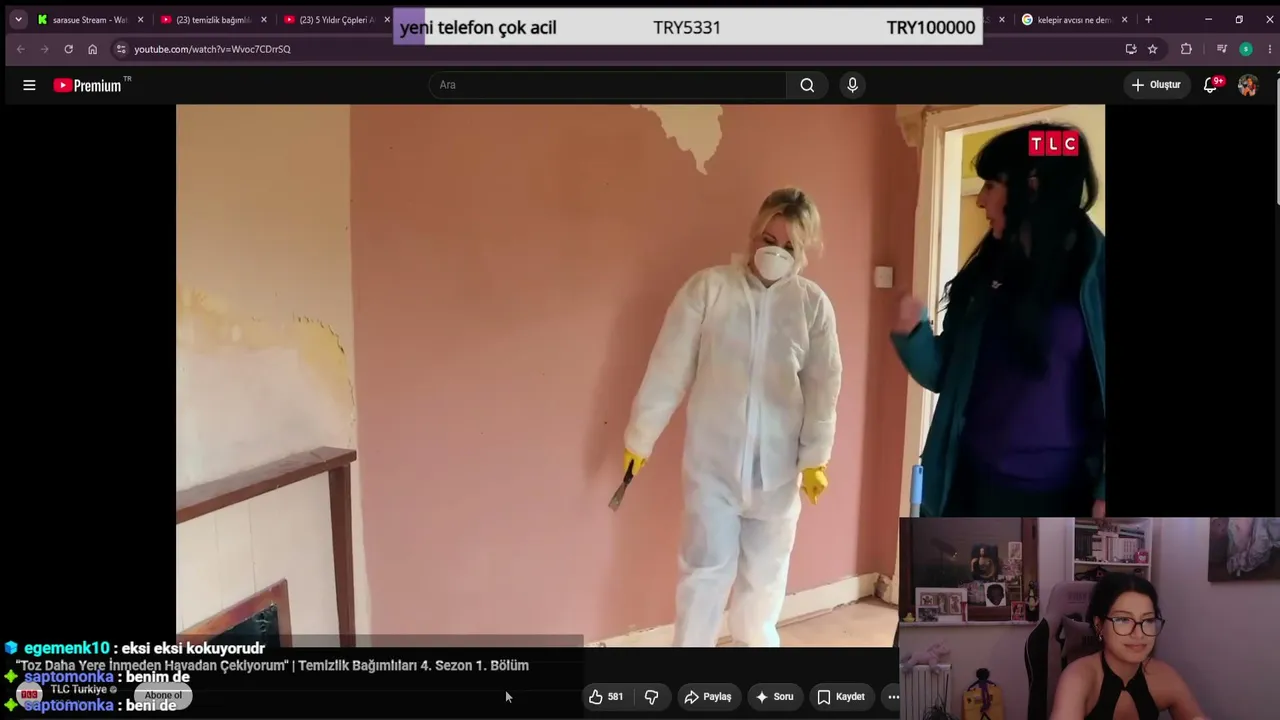Switch to the temizlik bağımlıları tab
The width and height of the screenshot is (1280, 720).
[x=212, y=20]
